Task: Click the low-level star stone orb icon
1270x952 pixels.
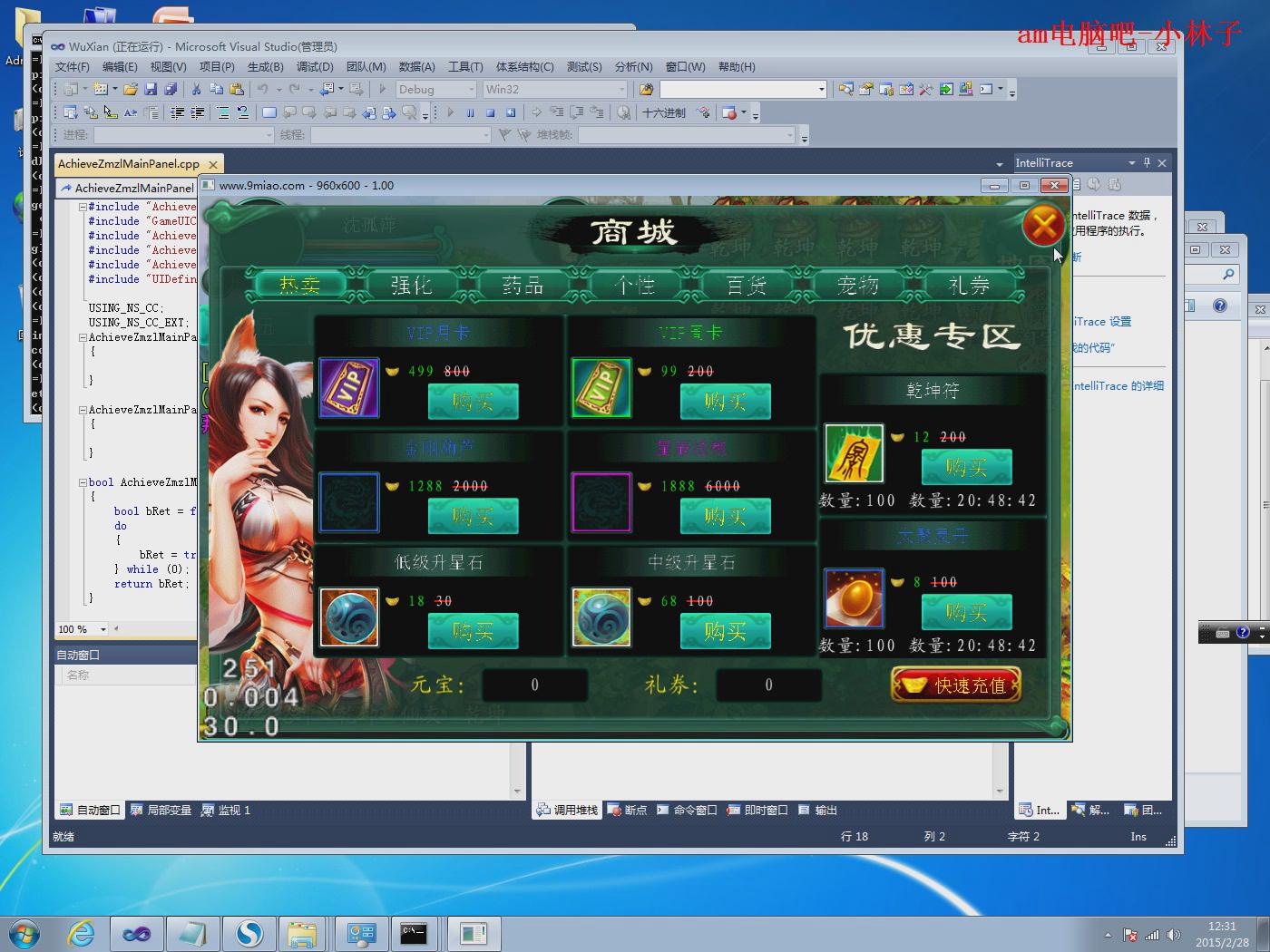Action: pos(349,617)
